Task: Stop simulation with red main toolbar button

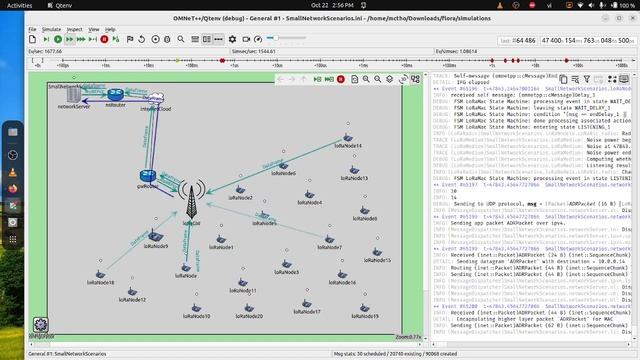Action: tap(104, 39)
